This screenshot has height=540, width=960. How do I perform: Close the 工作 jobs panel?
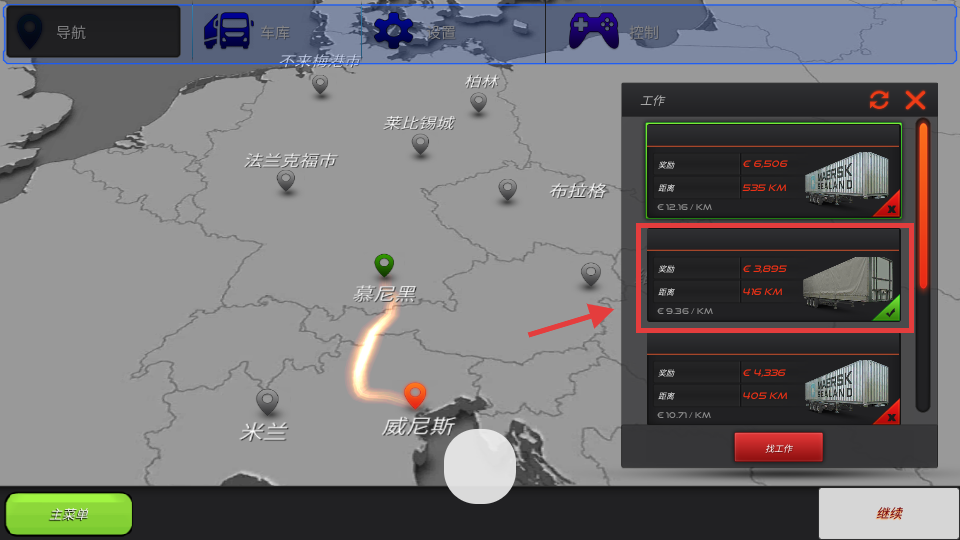[x=915, y=100]
